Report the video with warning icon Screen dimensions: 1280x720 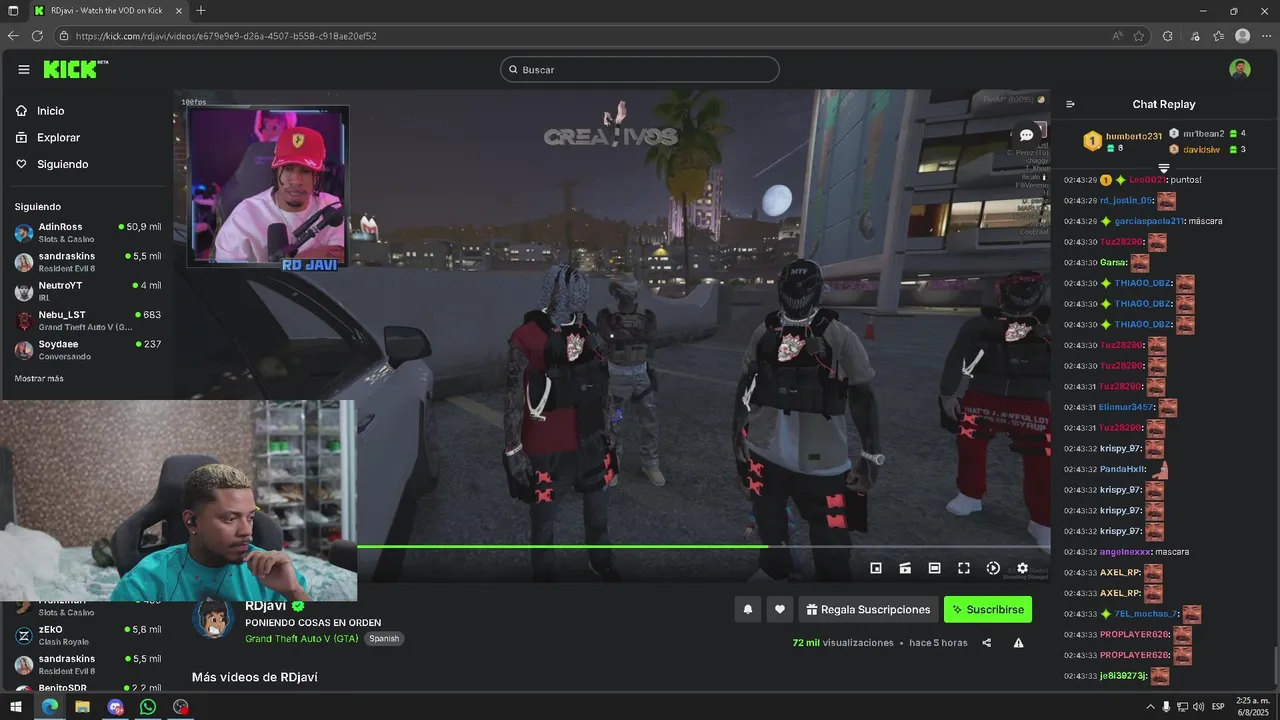tap(1018, 643)
